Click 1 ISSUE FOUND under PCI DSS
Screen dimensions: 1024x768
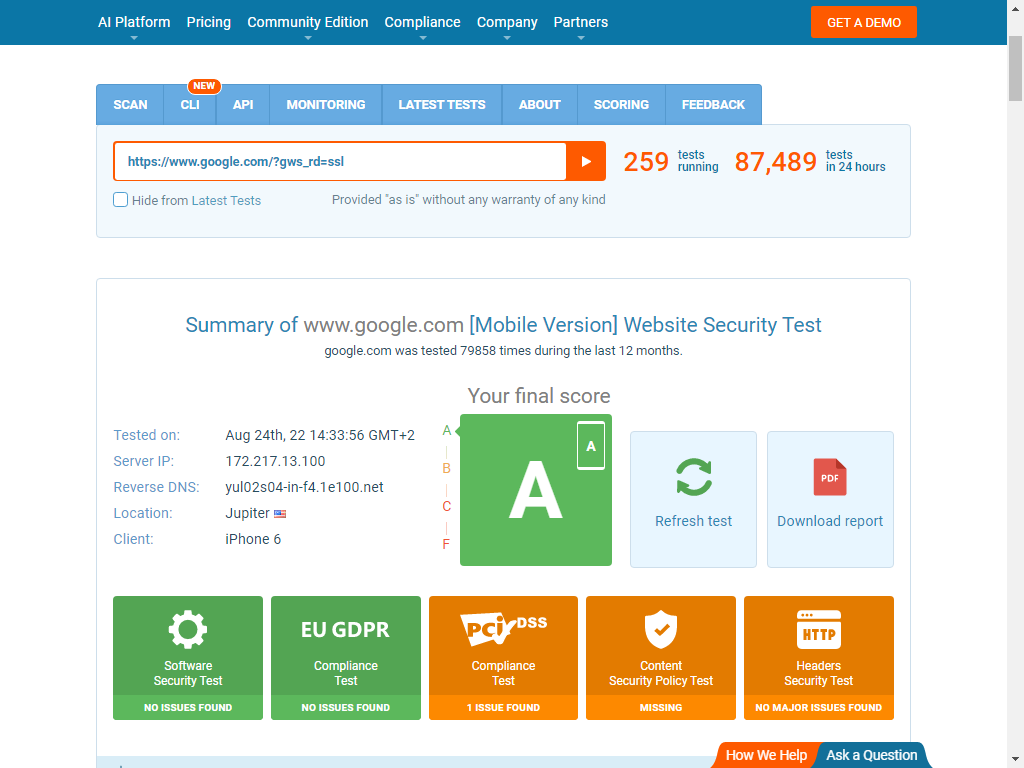click(504, 707)
